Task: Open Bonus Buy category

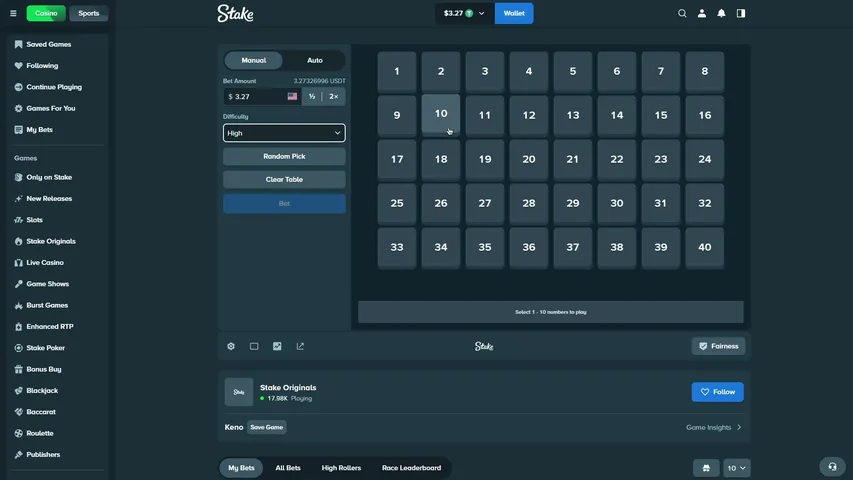Action: point(44,369)
